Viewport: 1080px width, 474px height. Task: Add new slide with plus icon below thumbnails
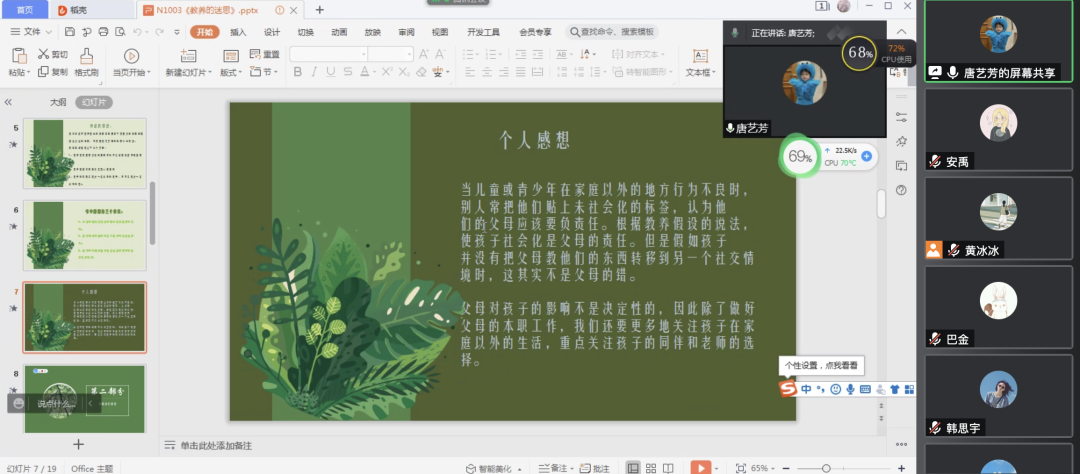coord(78,444)
